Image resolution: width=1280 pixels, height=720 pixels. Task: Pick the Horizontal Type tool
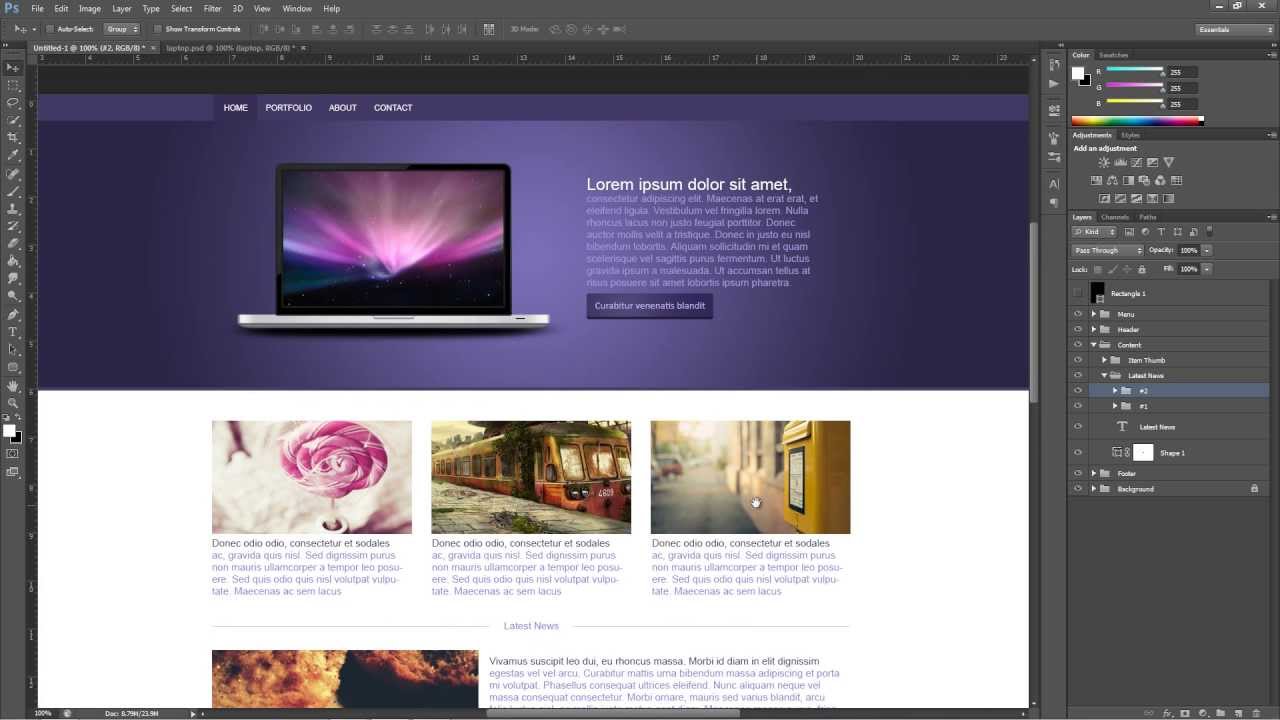(x=13, y=332)
